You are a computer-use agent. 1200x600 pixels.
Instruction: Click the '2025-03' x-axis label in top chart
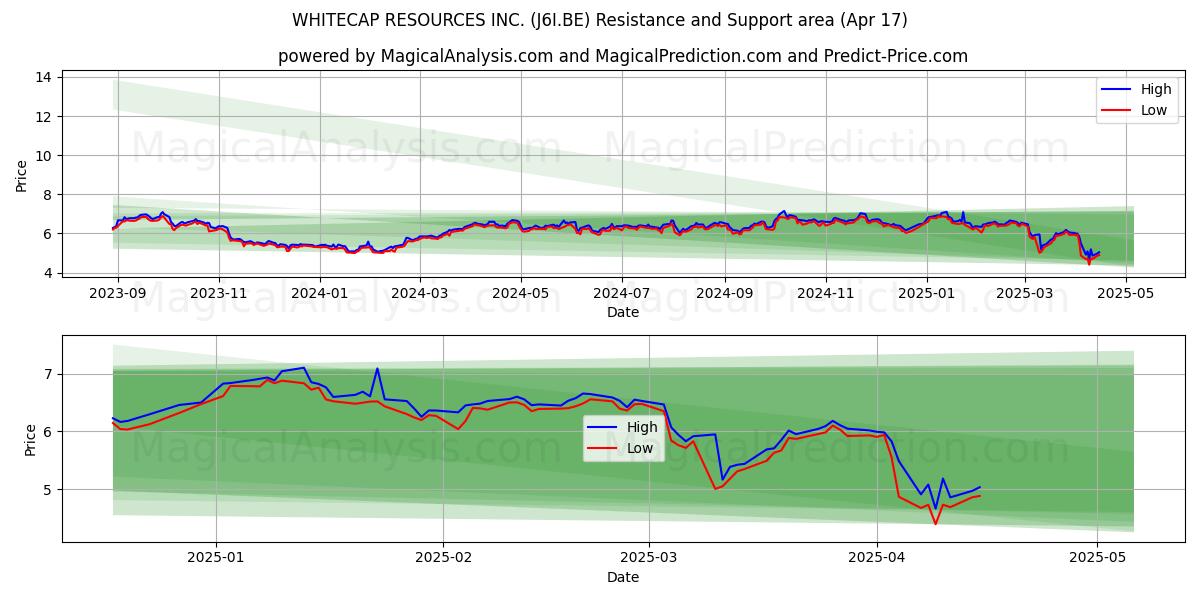(x=1025, y=293)
